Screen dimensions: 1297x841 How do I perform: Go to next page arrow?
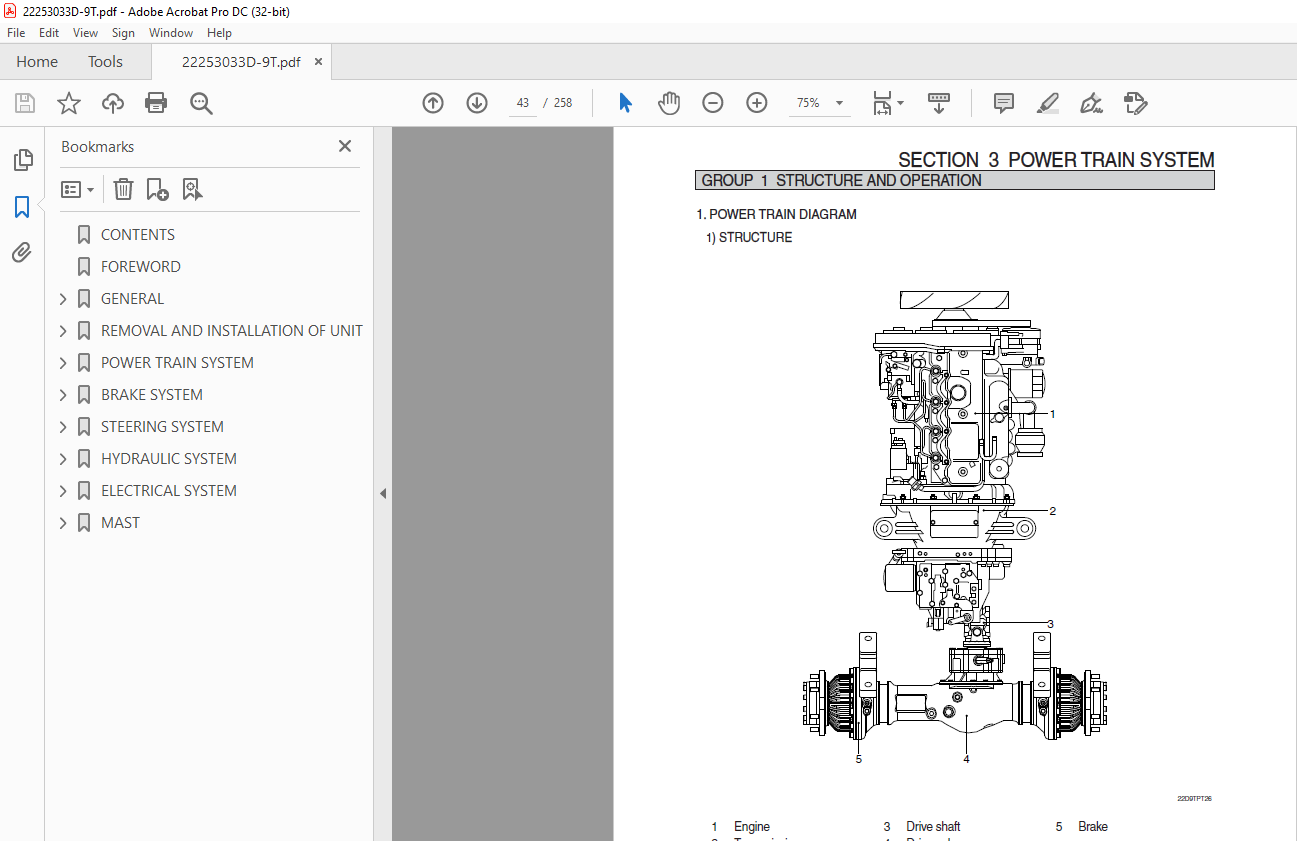point(477,103)
